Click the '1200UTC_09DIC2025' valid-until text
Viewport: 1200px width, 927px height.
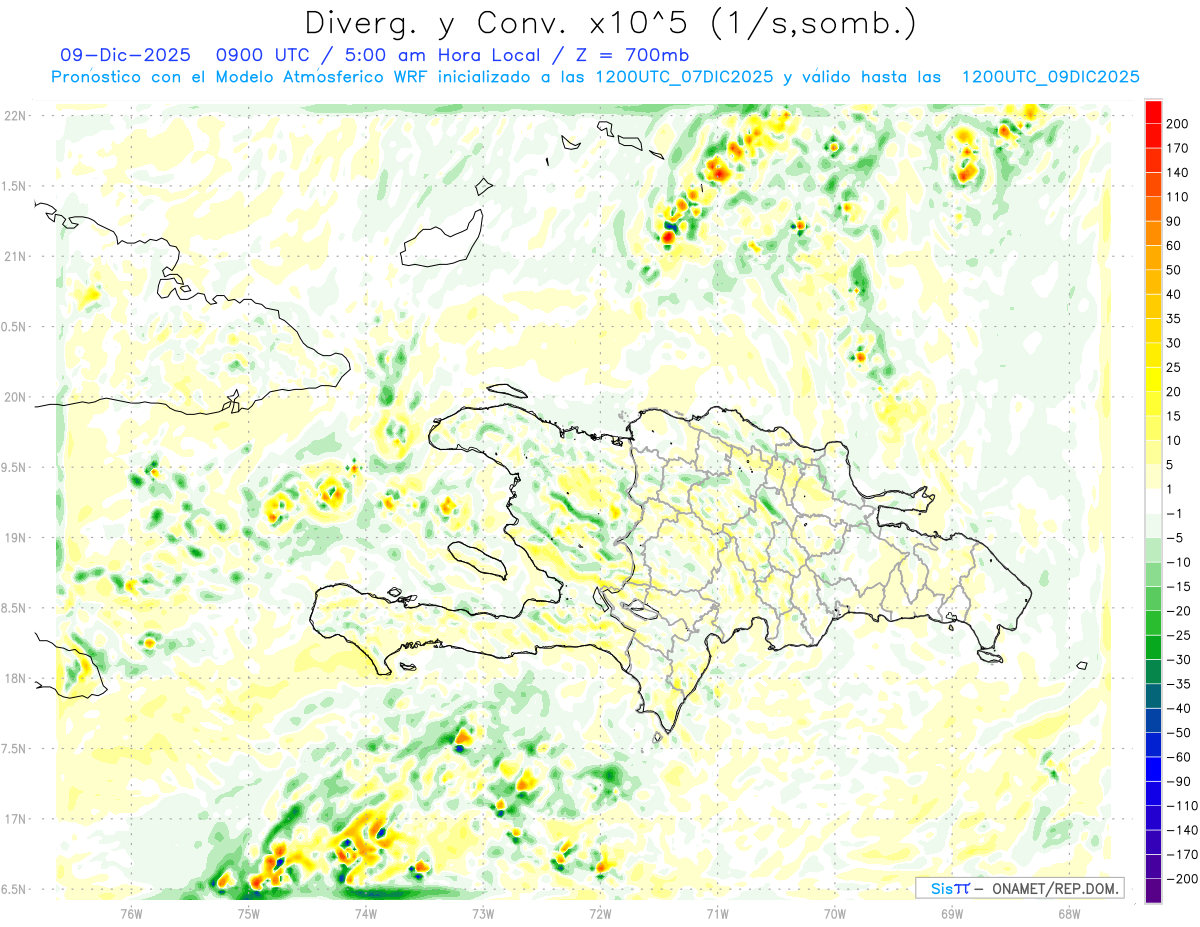click(x=1050, y=77)
